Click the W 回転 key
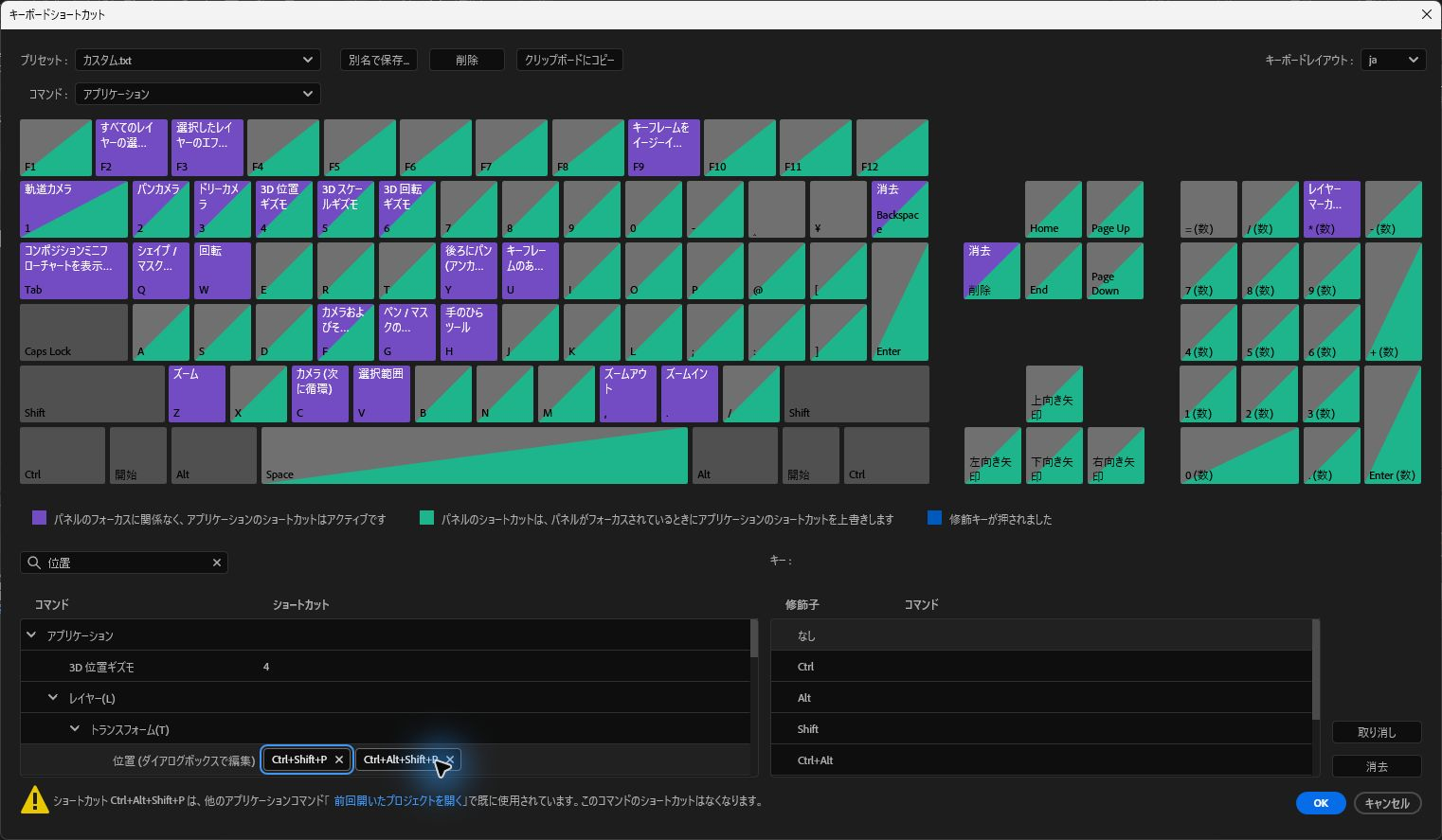The height and width of the screenshot is (840, 1442). point(223,271)
